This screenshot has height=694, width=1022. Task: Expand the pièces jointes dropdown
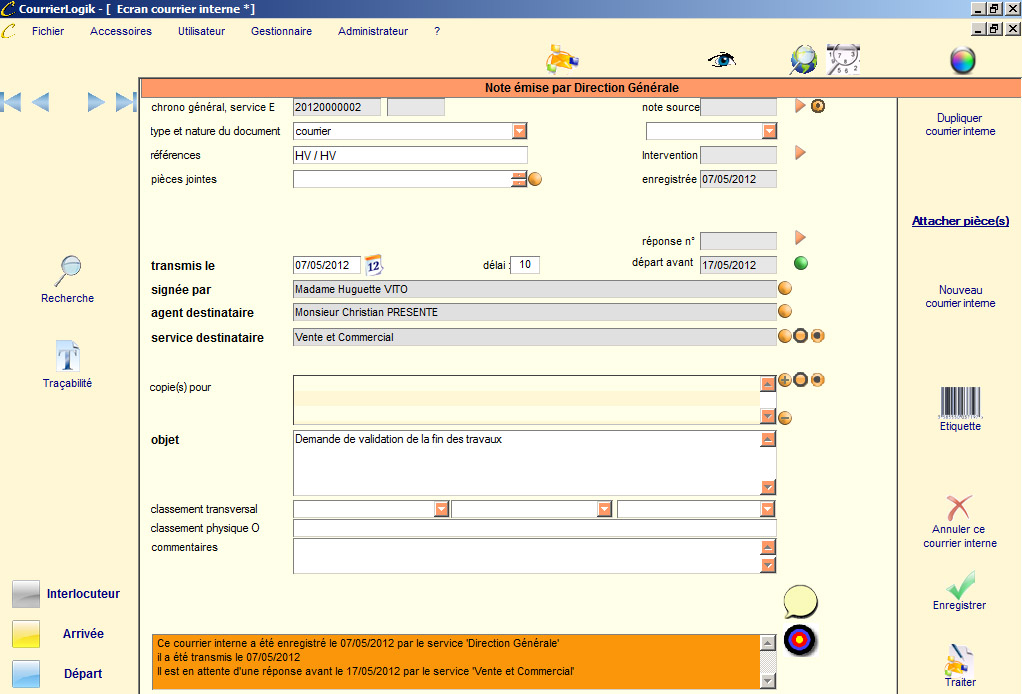coord(518,180)
